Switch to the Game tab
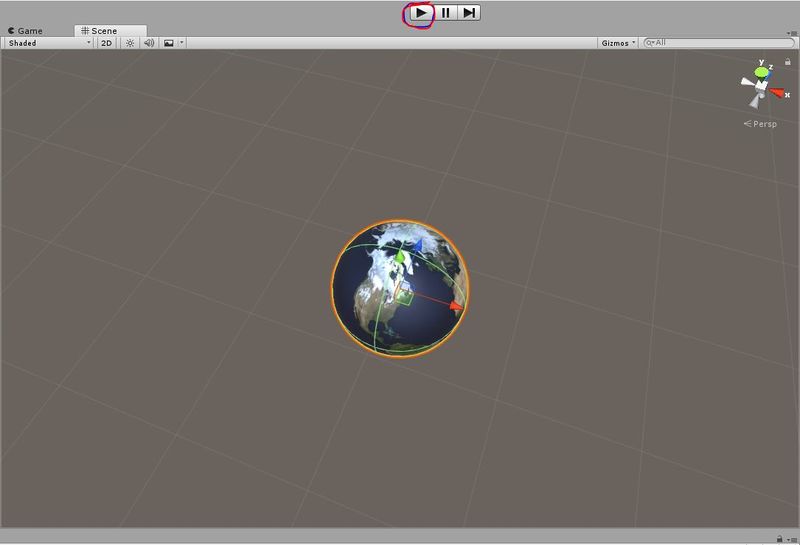This screenshot has width=800, height=545. [26, 31]
